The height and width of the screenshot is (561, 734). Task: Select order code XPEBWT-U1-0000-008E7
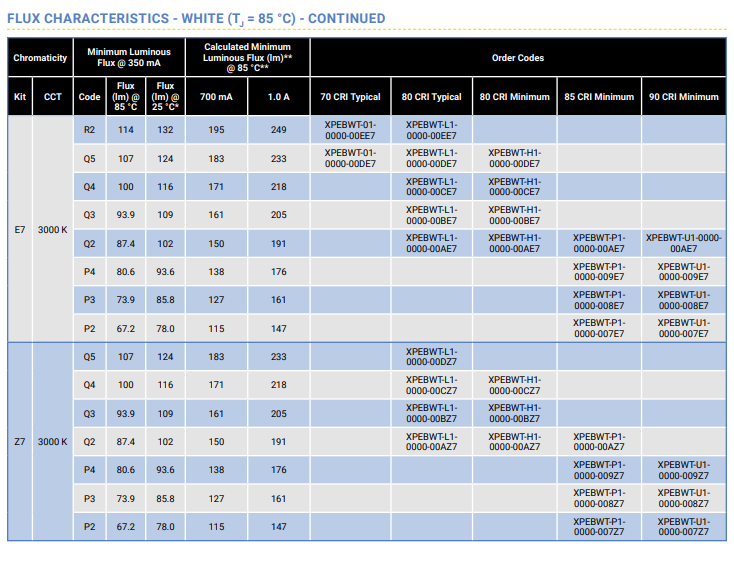(x=684, y=300)
